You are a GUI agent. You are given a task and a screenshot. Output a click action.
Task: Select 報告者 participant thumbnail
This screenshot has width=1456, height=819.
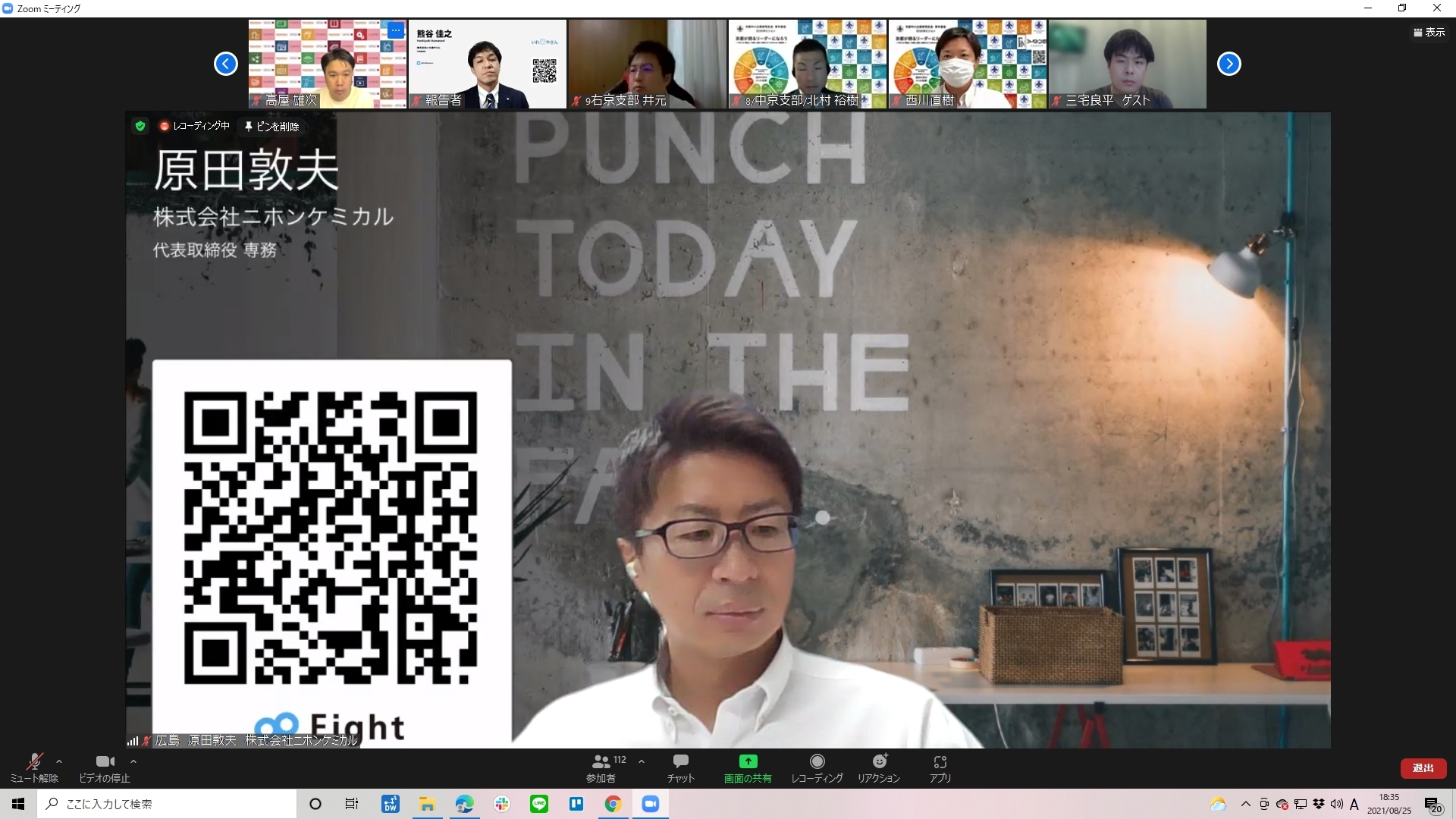click(488, 64)
